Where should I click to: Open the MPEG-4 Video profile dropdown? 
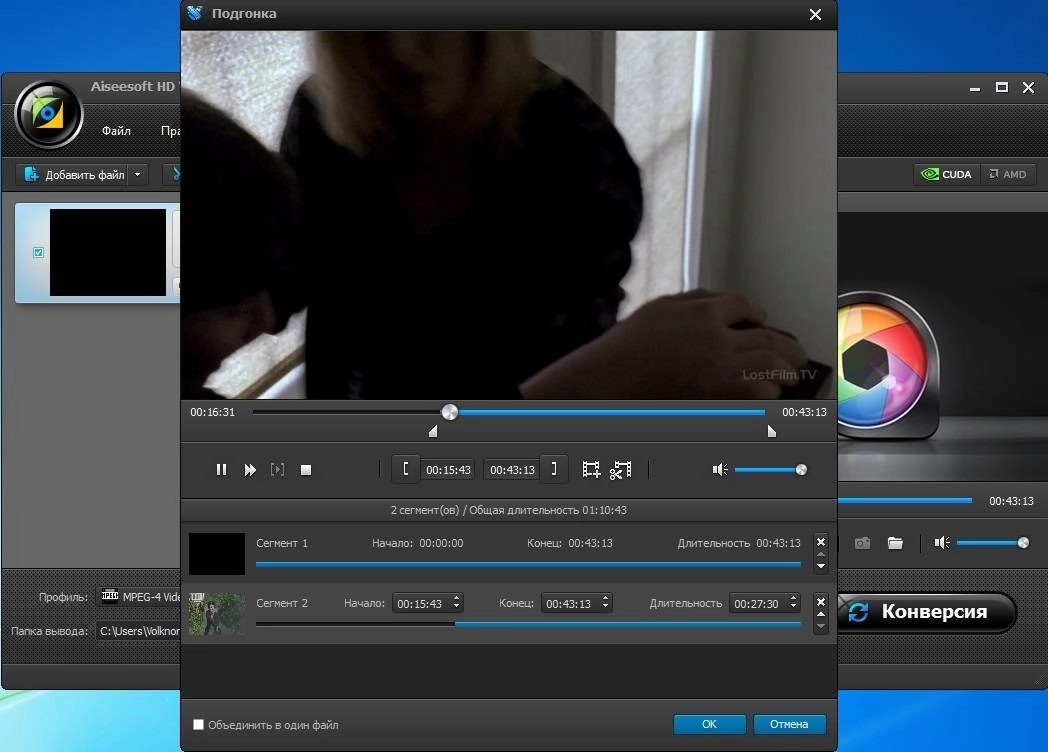pos(140,597)
